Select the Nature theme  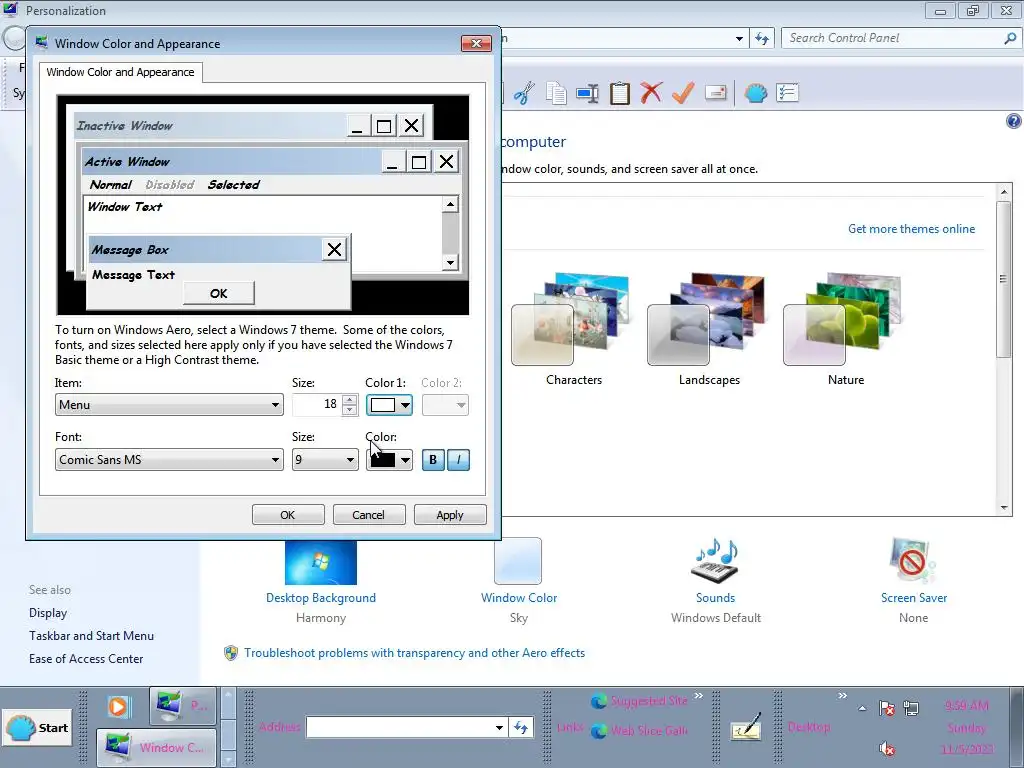[846, 329]
